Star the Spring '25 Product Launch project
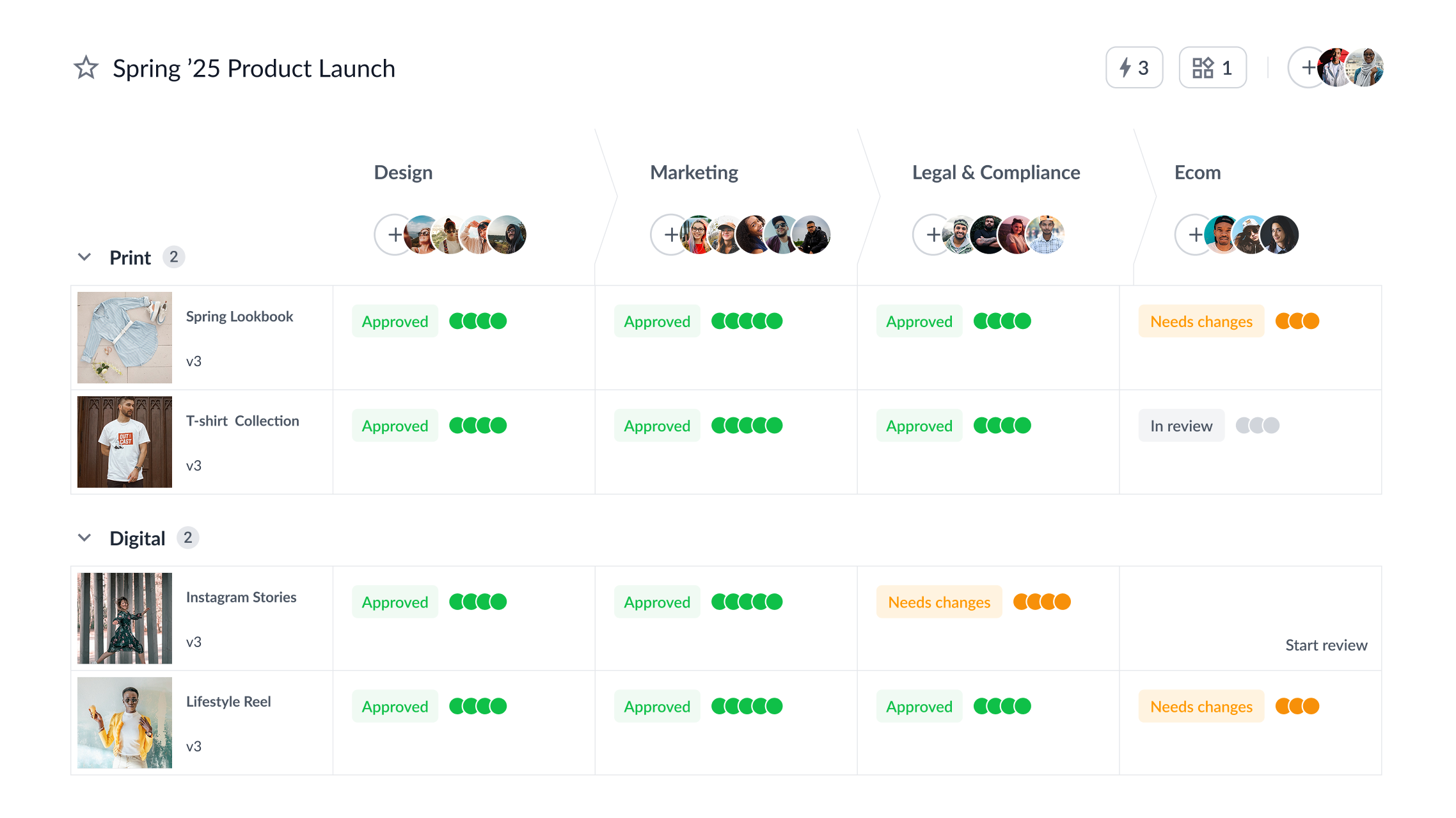The image size is (1456, 818). click(x=86, y=68)
